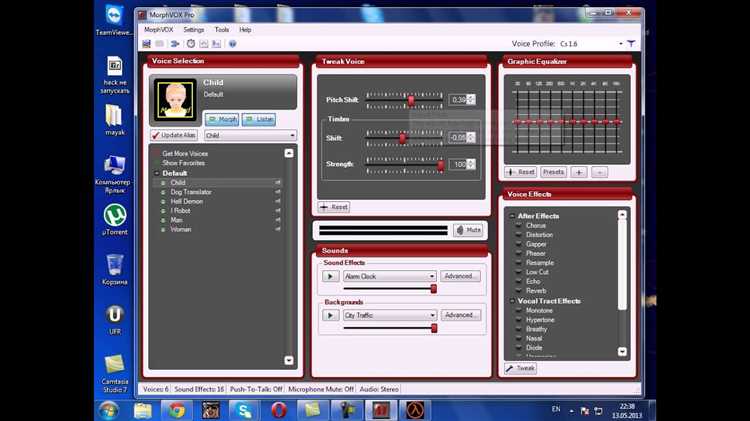Enable the Monotone vocal tract effect
Image resolution: width=750 pixels, height=421 pixels.
(539, 310)
